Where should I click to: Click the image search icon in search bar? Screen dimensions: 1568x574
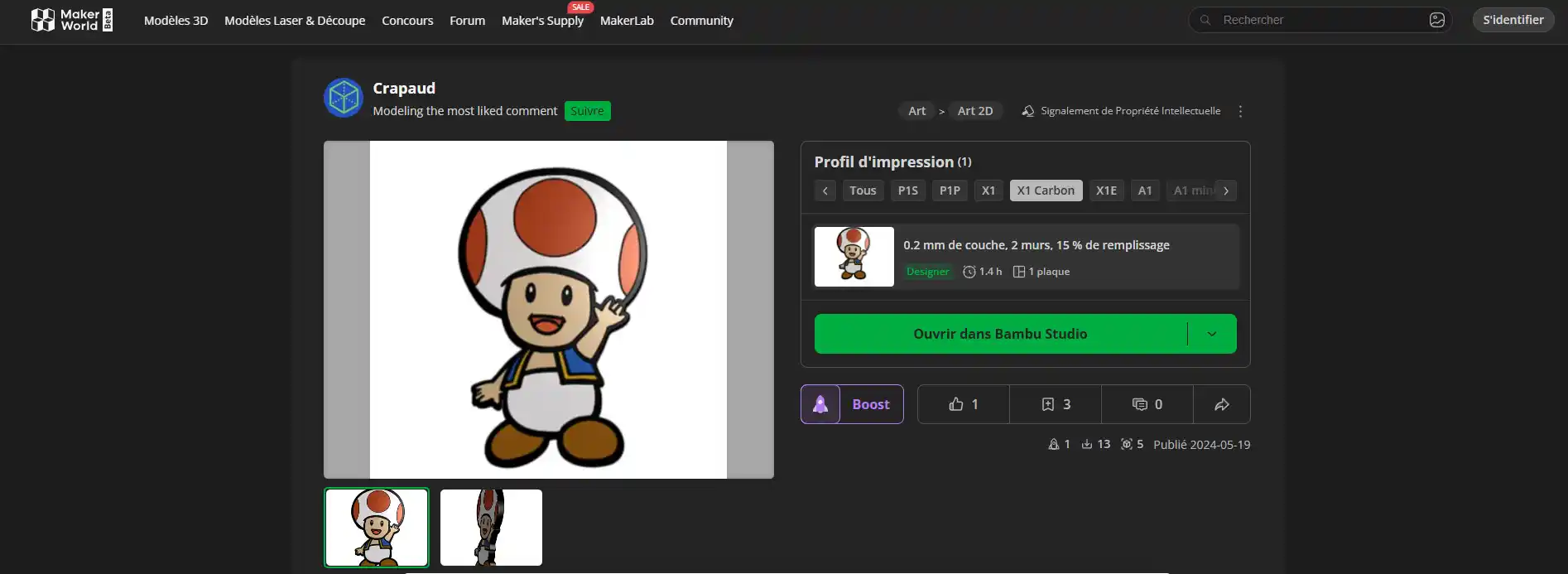point(1436,20)
